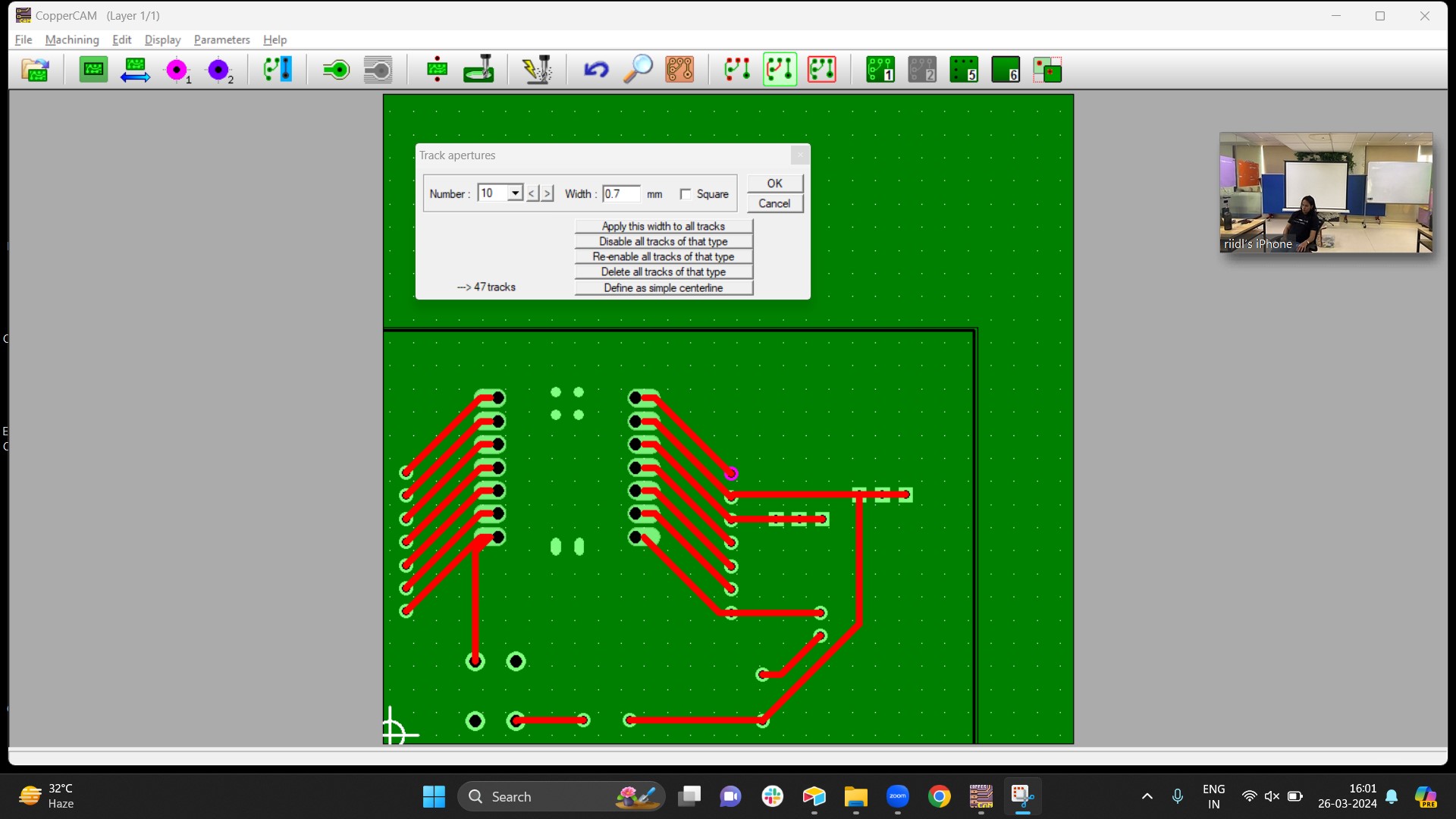Open the Help menu

tap(275, 39)
